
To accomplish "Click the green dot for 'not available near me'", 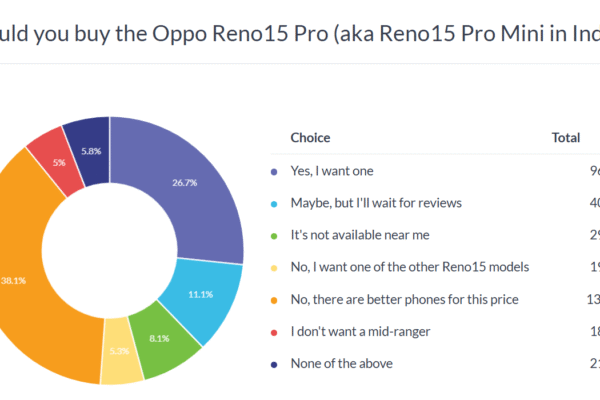I will coord(274,234).
